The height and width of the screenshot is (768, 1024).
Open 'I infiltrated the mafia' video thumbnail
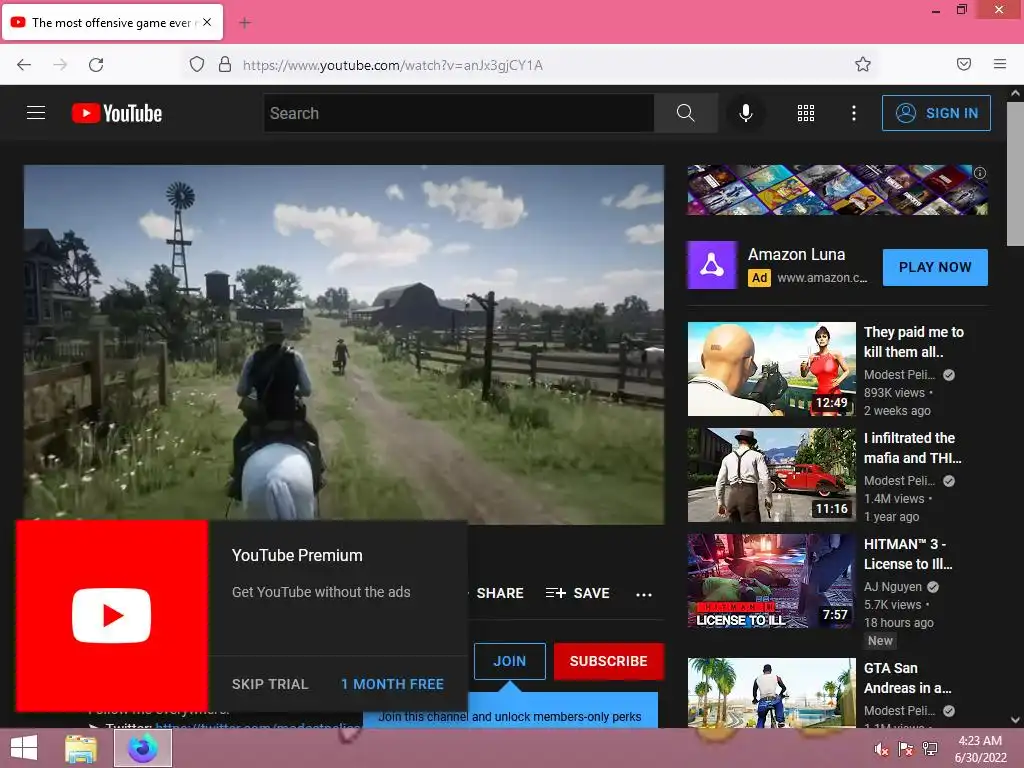click(x=771, y=475)
